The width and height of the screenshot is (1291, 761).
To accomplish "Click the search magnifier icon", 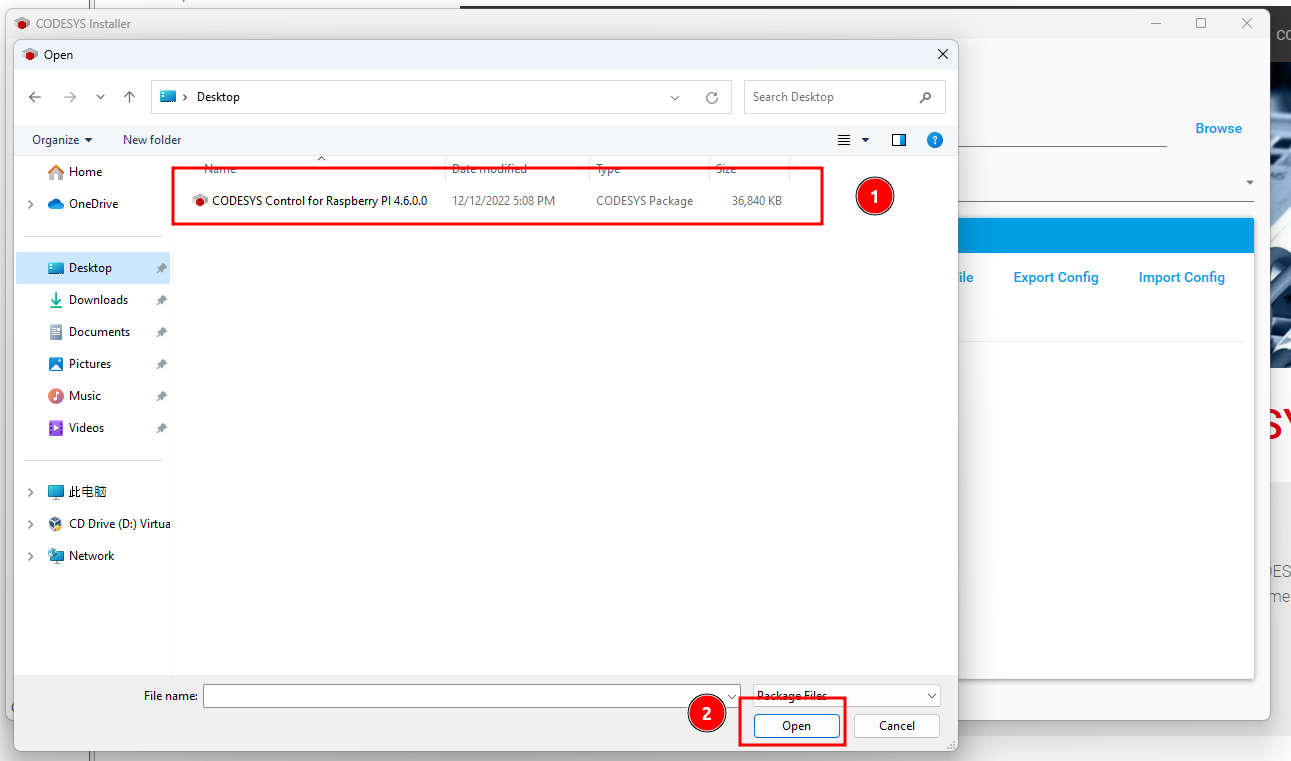I will pos(926,97).
